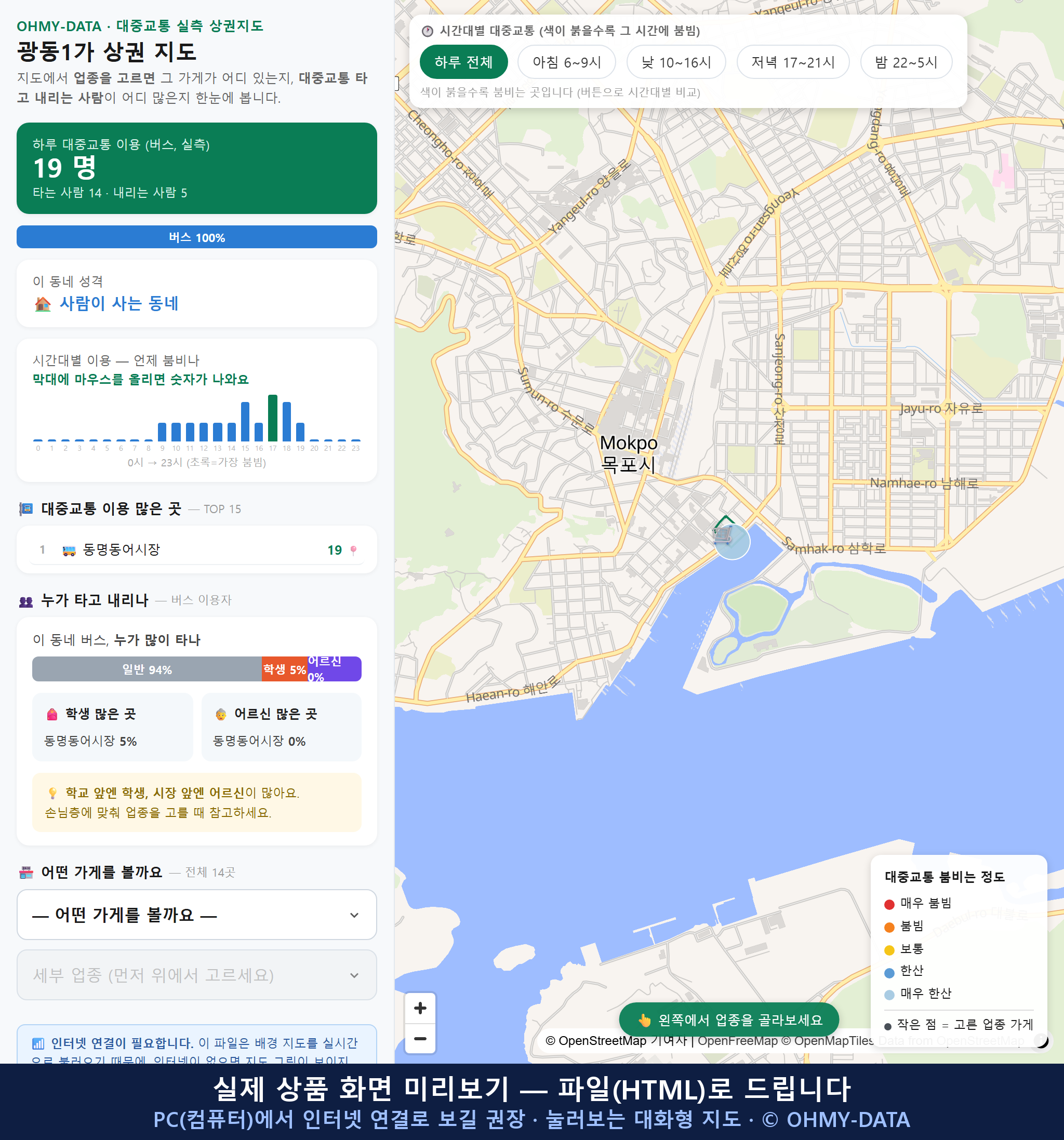Click the chart icon beside 인터넷 연결이 필요합니다
This screenshot has height=1140, width=1064.
click(x=38, y=1043)
